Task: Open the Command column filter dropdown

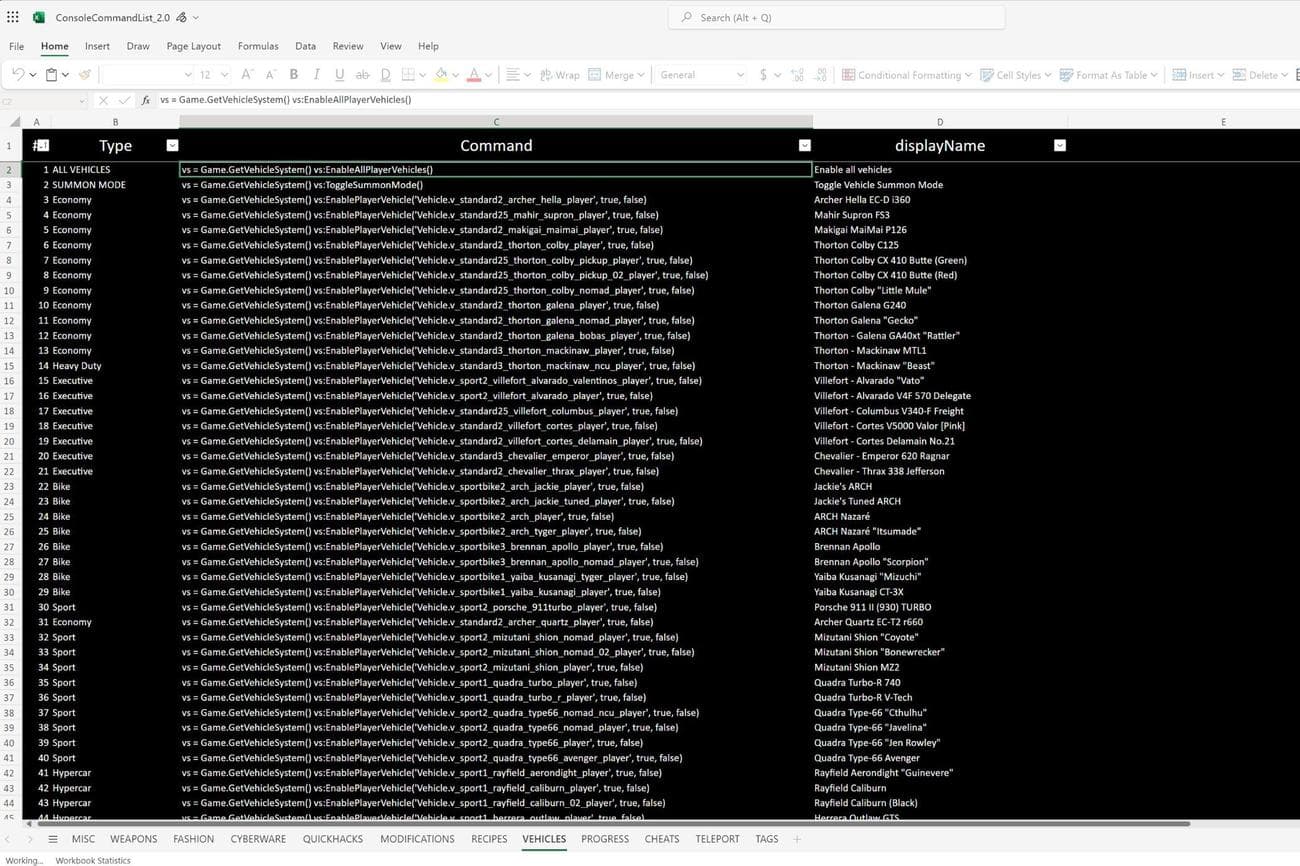Action: [x=804, y=146]
